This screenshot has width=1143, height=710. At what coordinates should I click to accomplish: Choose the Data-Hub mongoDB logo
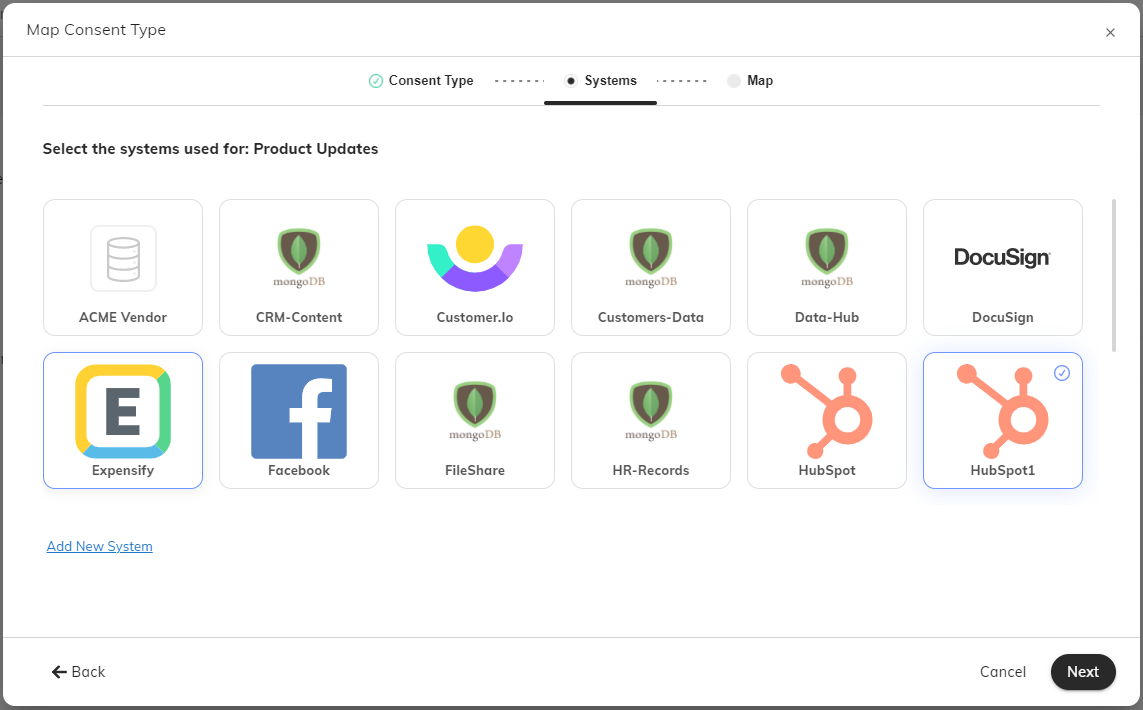827,258
